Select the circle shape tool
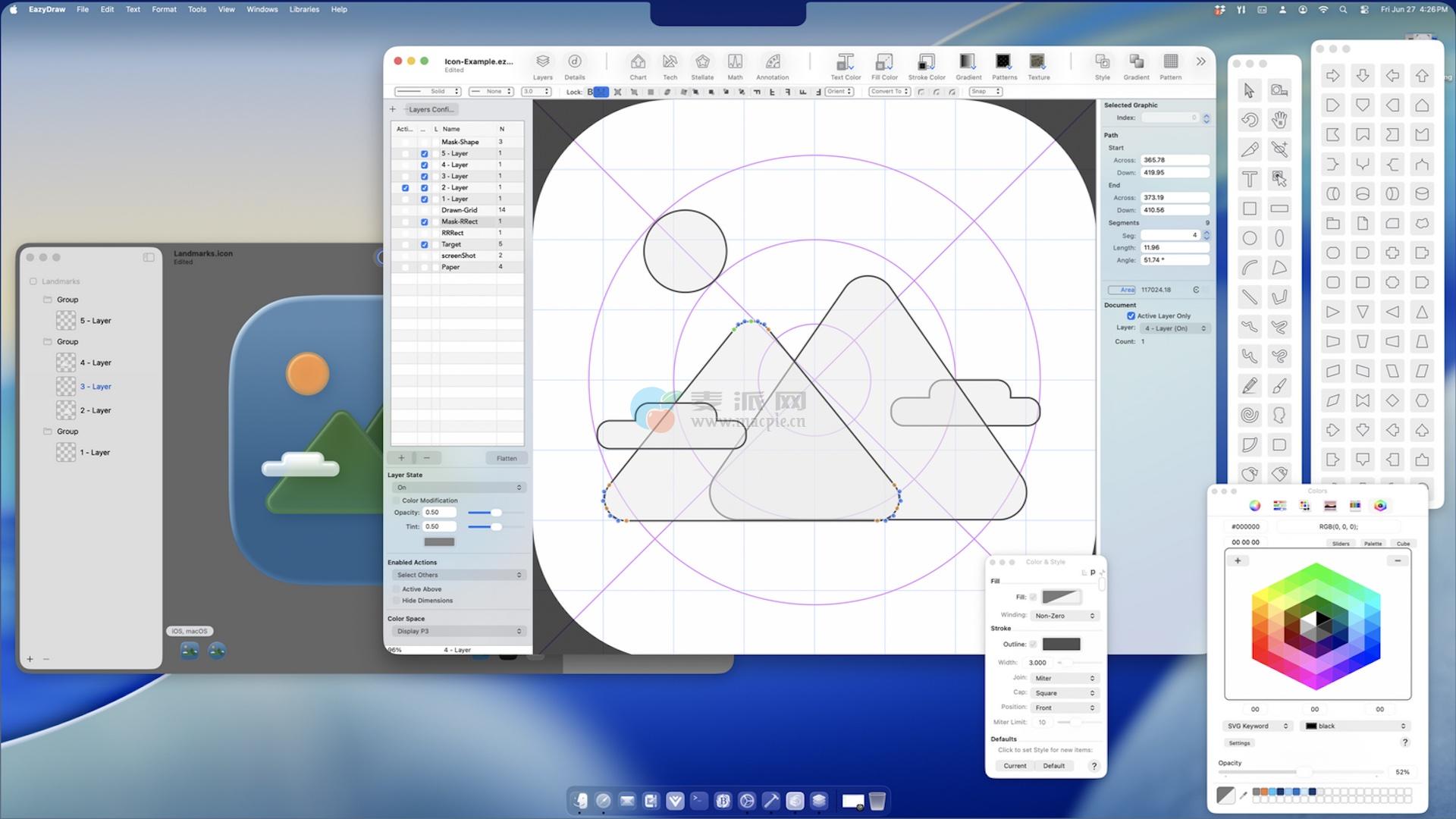 pos(1250,238)
